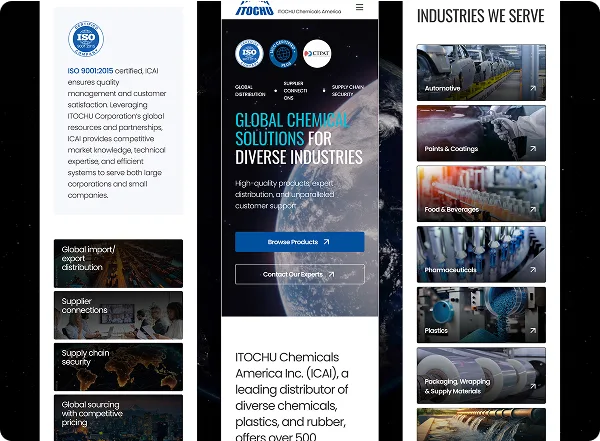Open the Automotive industry card
The width and height of the screenshot is (600, 441).
481,72
